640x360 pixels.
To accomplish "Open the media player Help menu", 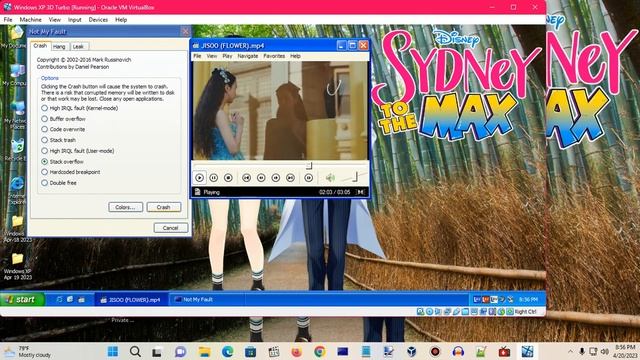I will 295,56.
